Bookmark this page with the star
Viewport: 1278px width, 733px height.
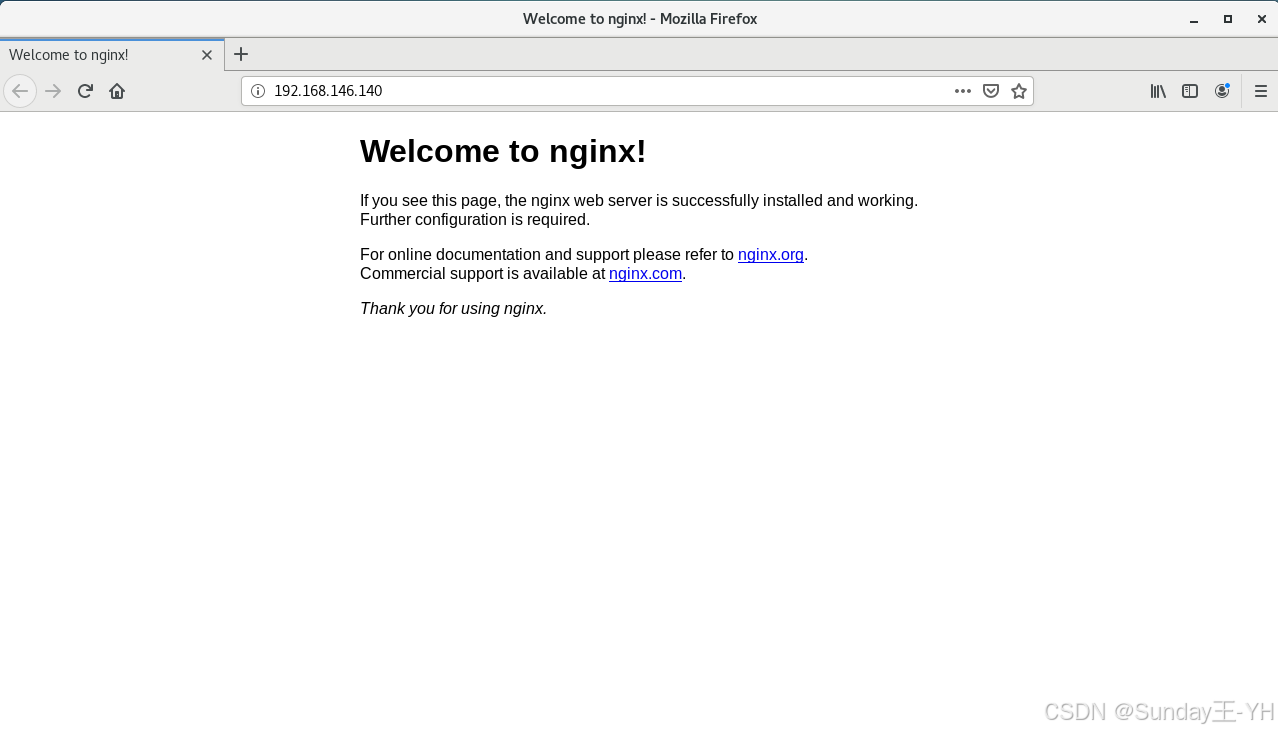pos(1018,91)
